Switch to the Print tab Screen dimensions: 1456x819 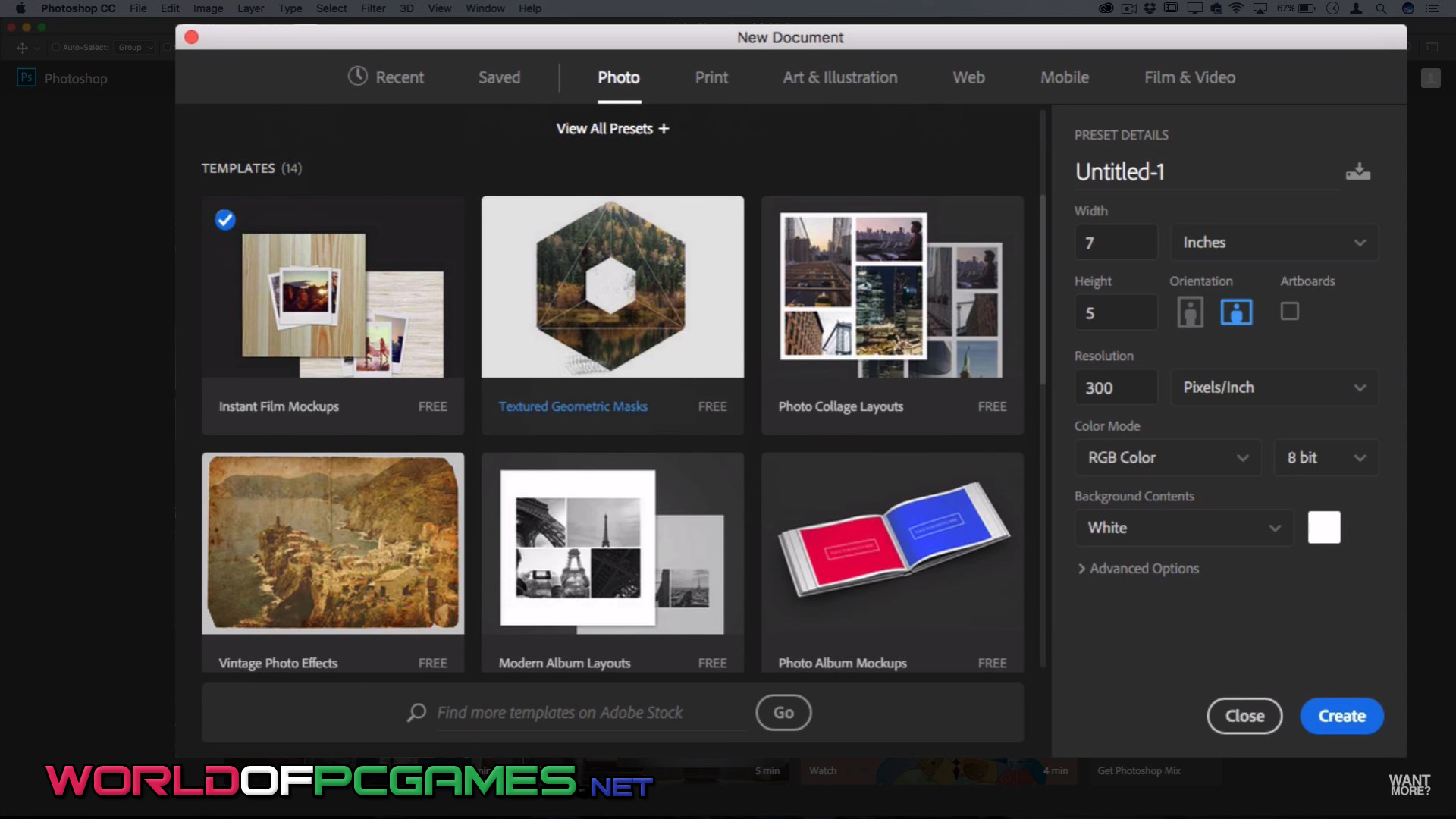(x=711, y=77)
